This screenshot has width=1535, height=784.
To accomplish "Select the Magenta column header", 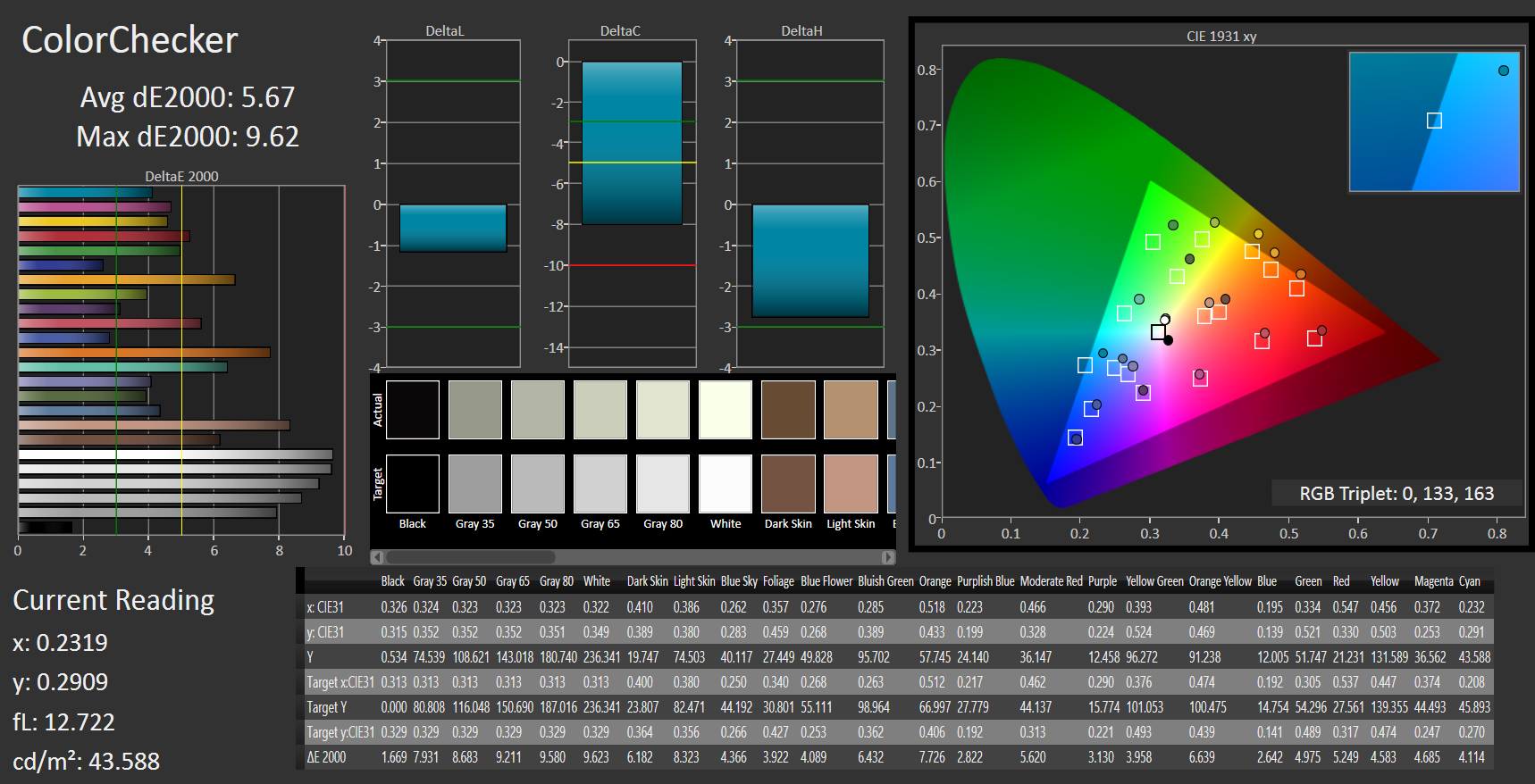I will pyautogui.click(x=1434, y=581).
